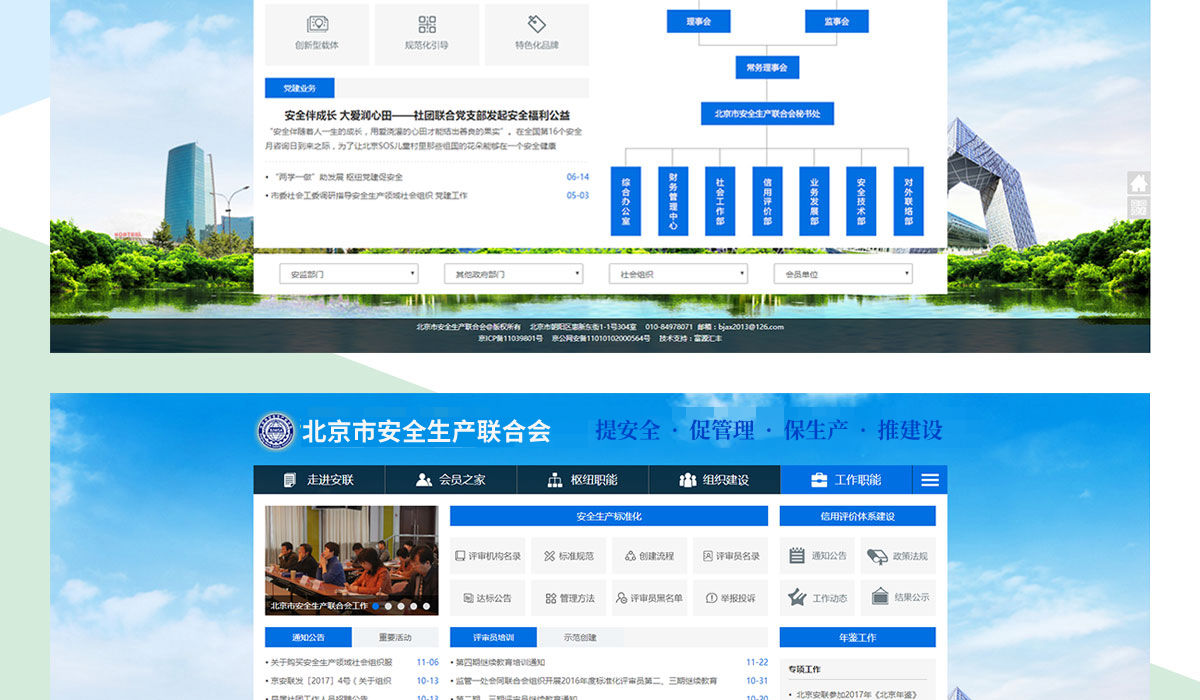
Task: Click the 常务理事会 org chart box
Action: [767, 68]
